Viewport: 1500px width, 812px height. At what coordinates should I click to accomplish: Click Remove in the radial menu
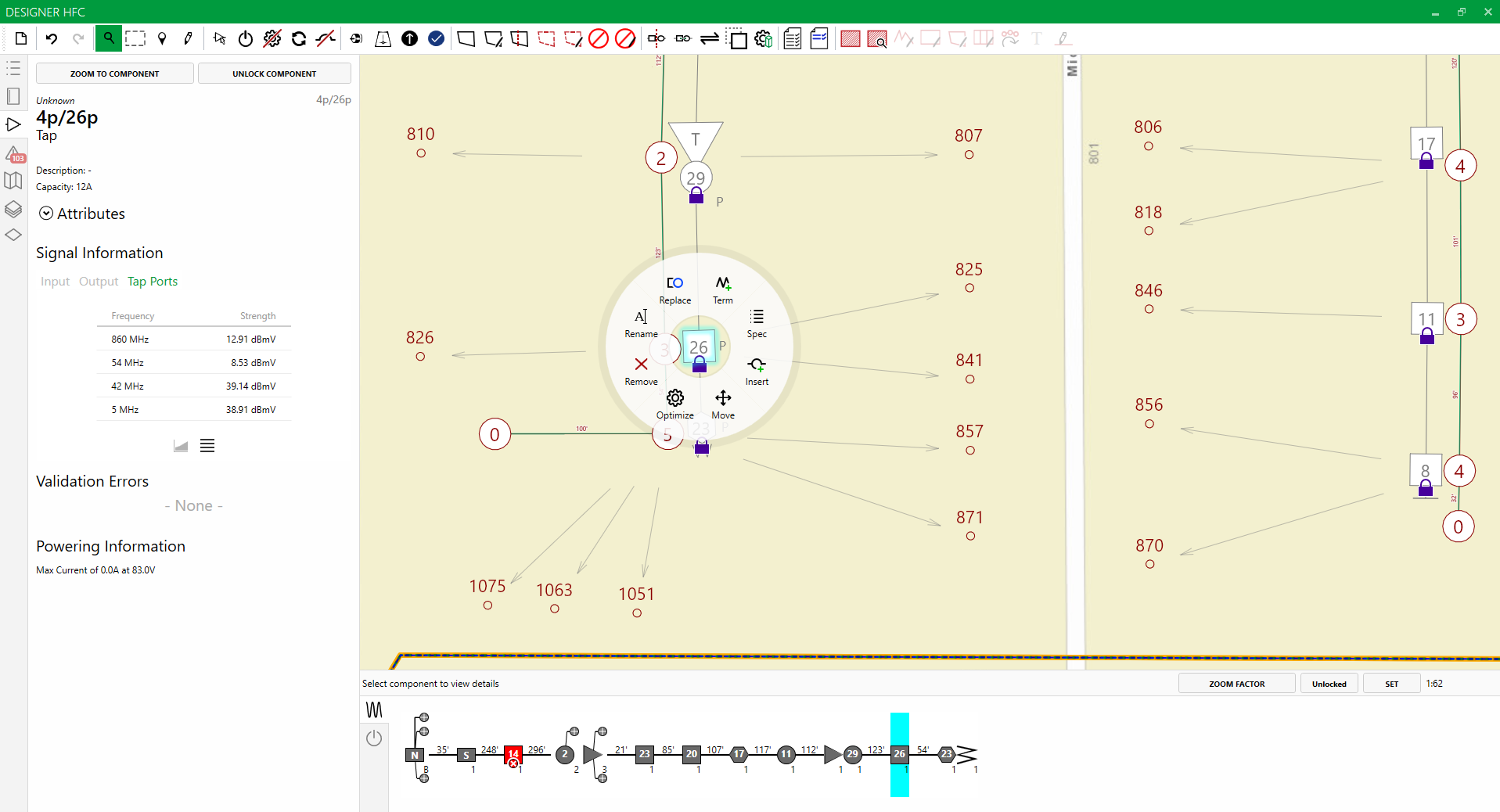click(641, 370)
